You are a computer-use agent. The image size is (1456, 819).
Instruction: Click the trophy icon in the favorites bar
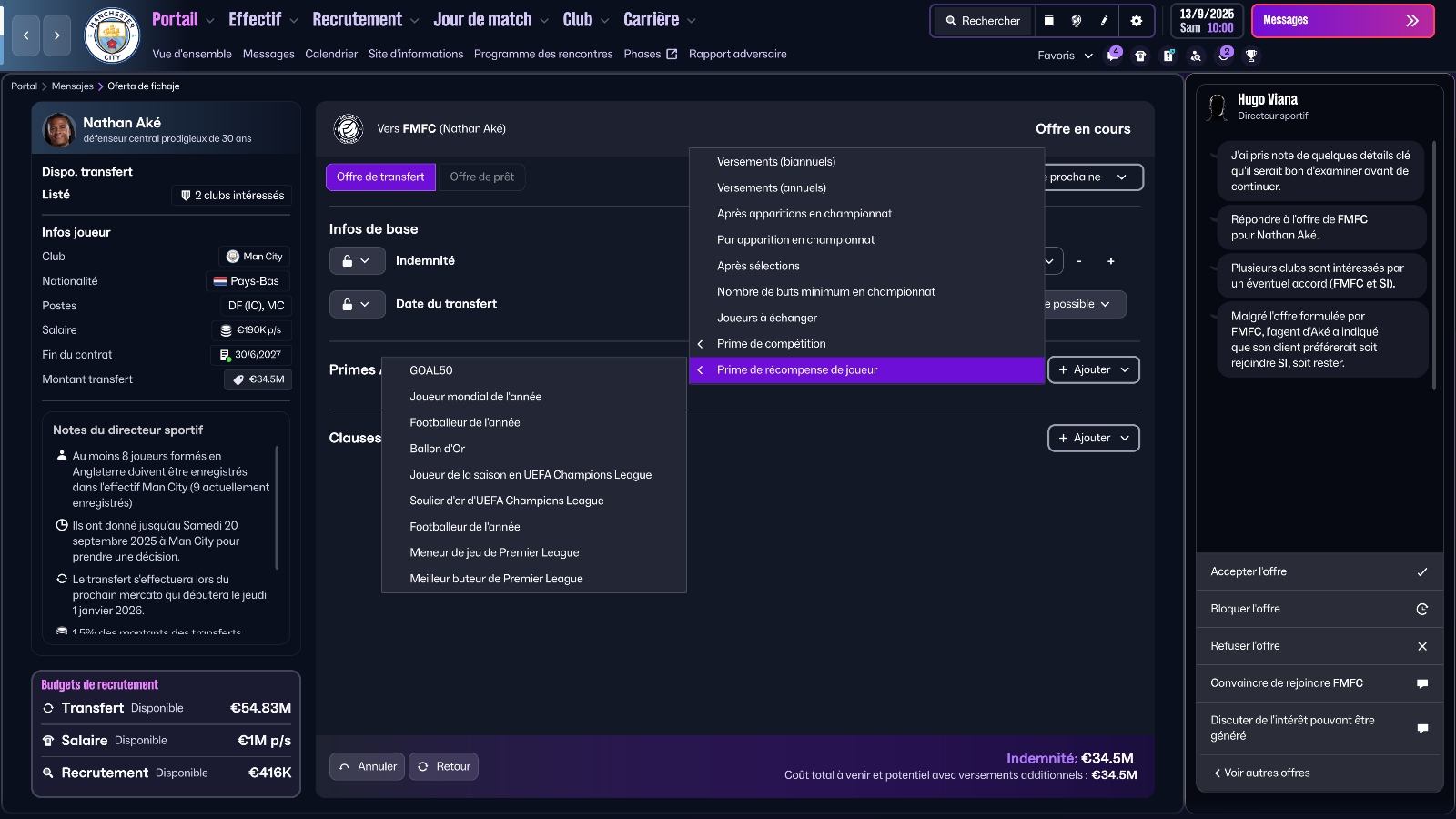tap(1252, 56)
